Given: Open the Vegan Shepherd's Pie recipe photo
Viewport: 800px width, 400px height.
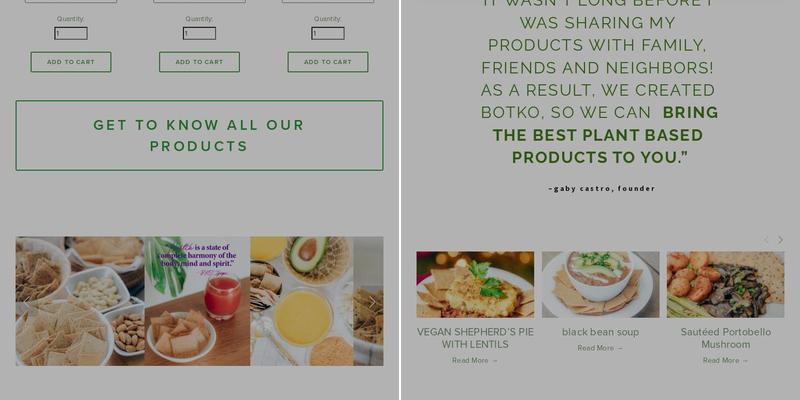Looking at the screenshot, I should 475,284.
